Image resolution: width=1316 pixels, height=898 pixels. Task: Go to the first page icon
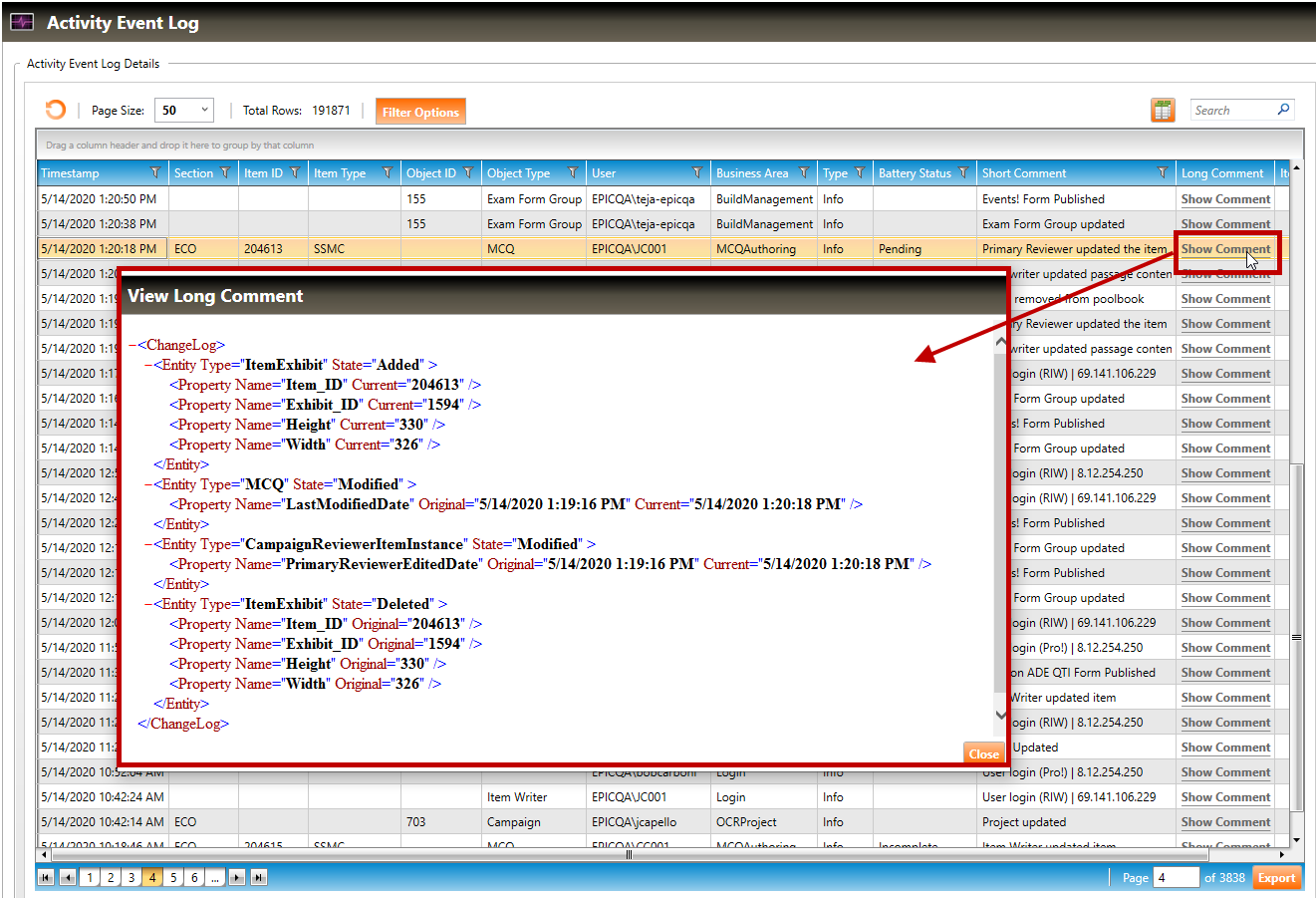(47, 878)
